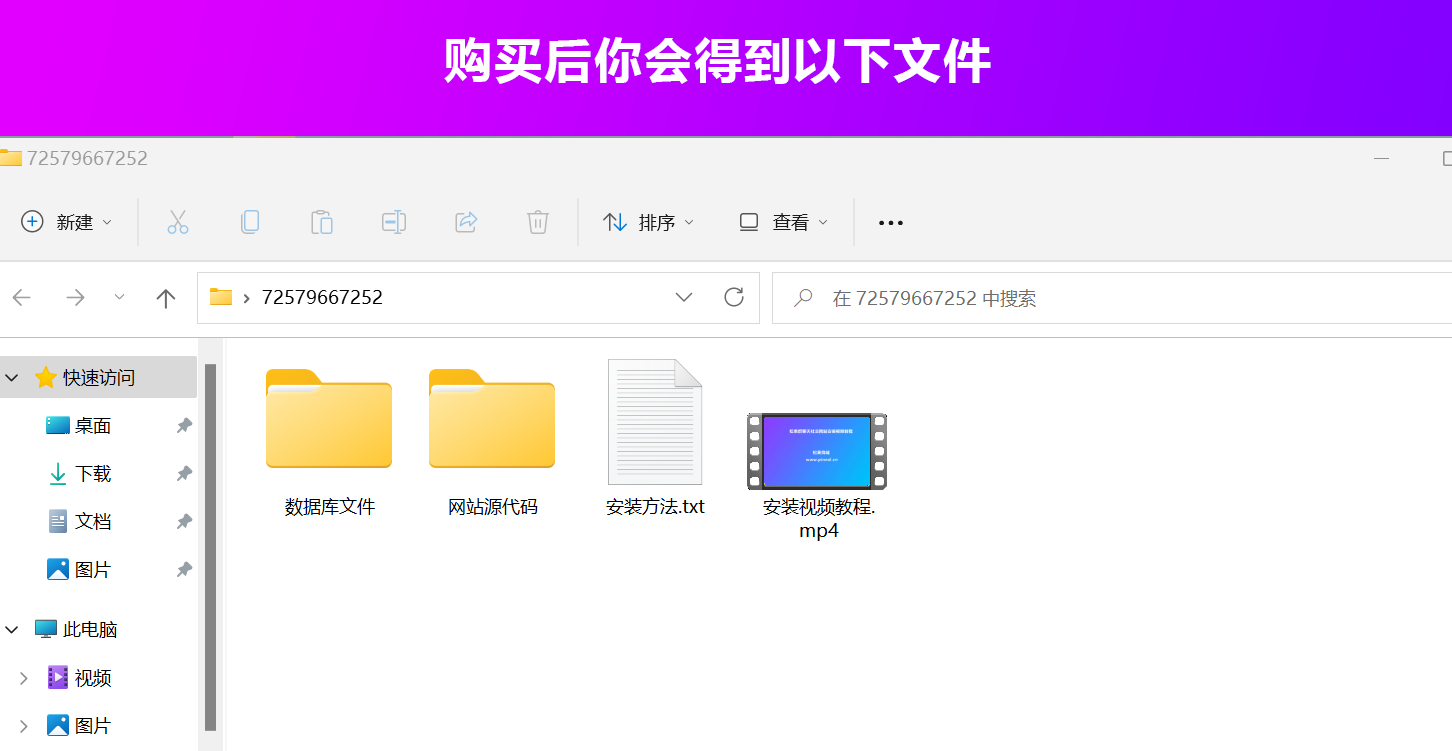Go back with the left arrow
Viewport: 1452px width, 751px height.
point(22,297)
